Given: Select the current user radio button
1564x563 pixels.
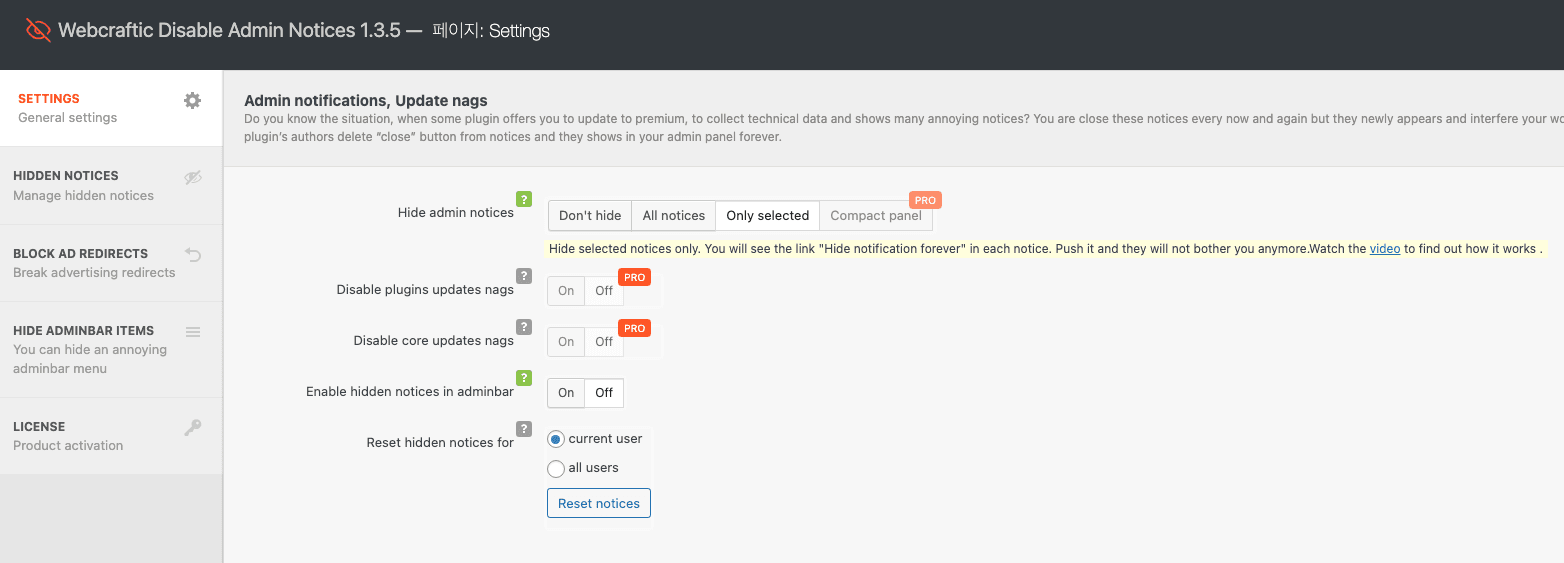Looking at the screenshot, I should click(x=556, y=440).
